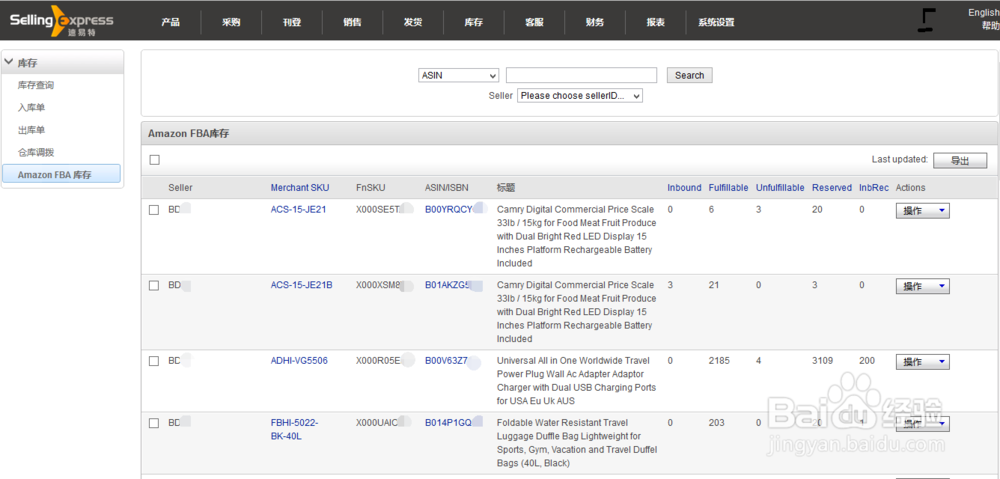Open the 库存 top menu
Viewport: 1000px width, 479px height.
click(x=473, y=22)
